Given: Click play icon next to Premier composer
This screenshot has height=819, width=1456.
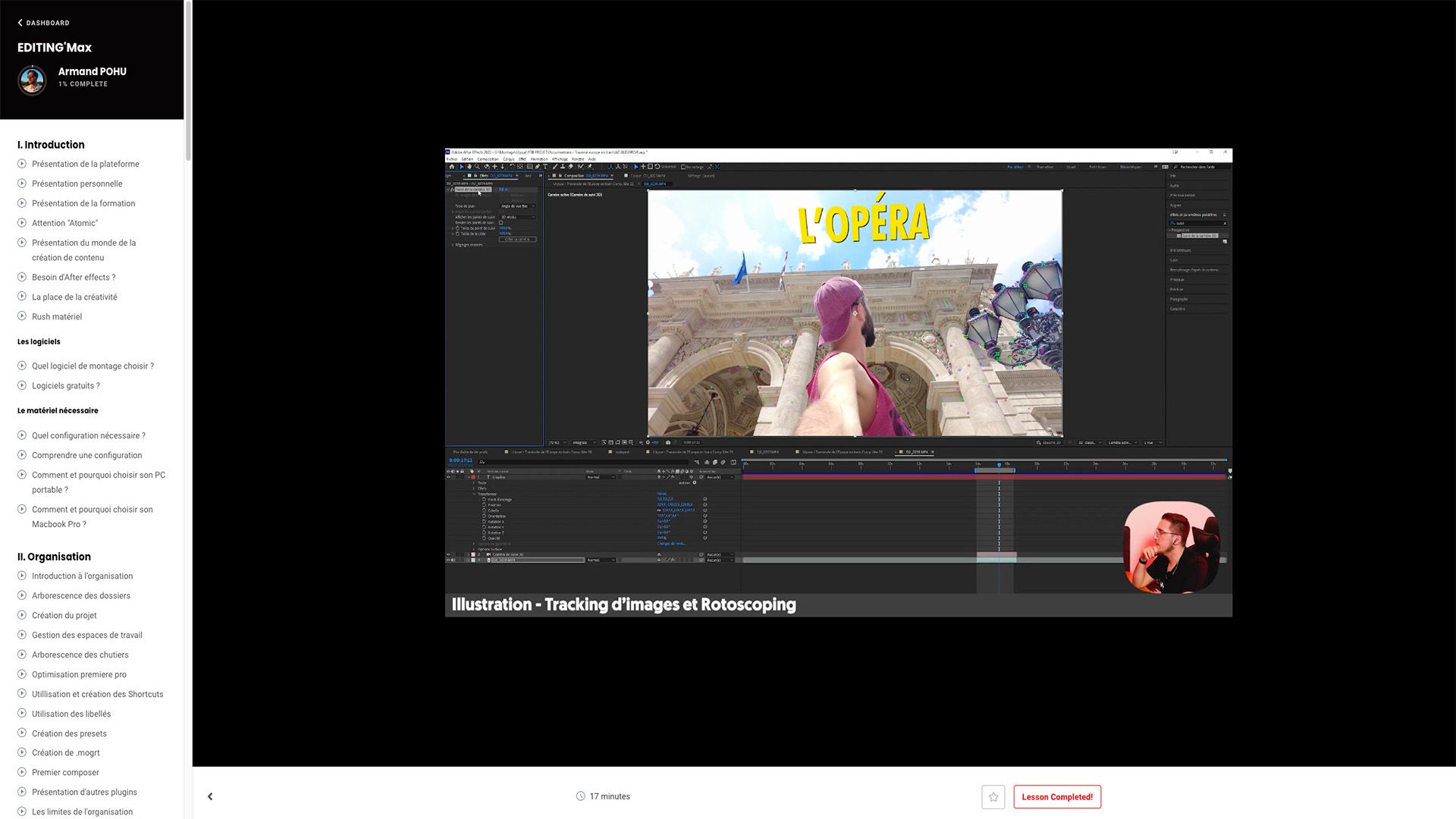Looking at the screenshot, I should tap(22, 772).
